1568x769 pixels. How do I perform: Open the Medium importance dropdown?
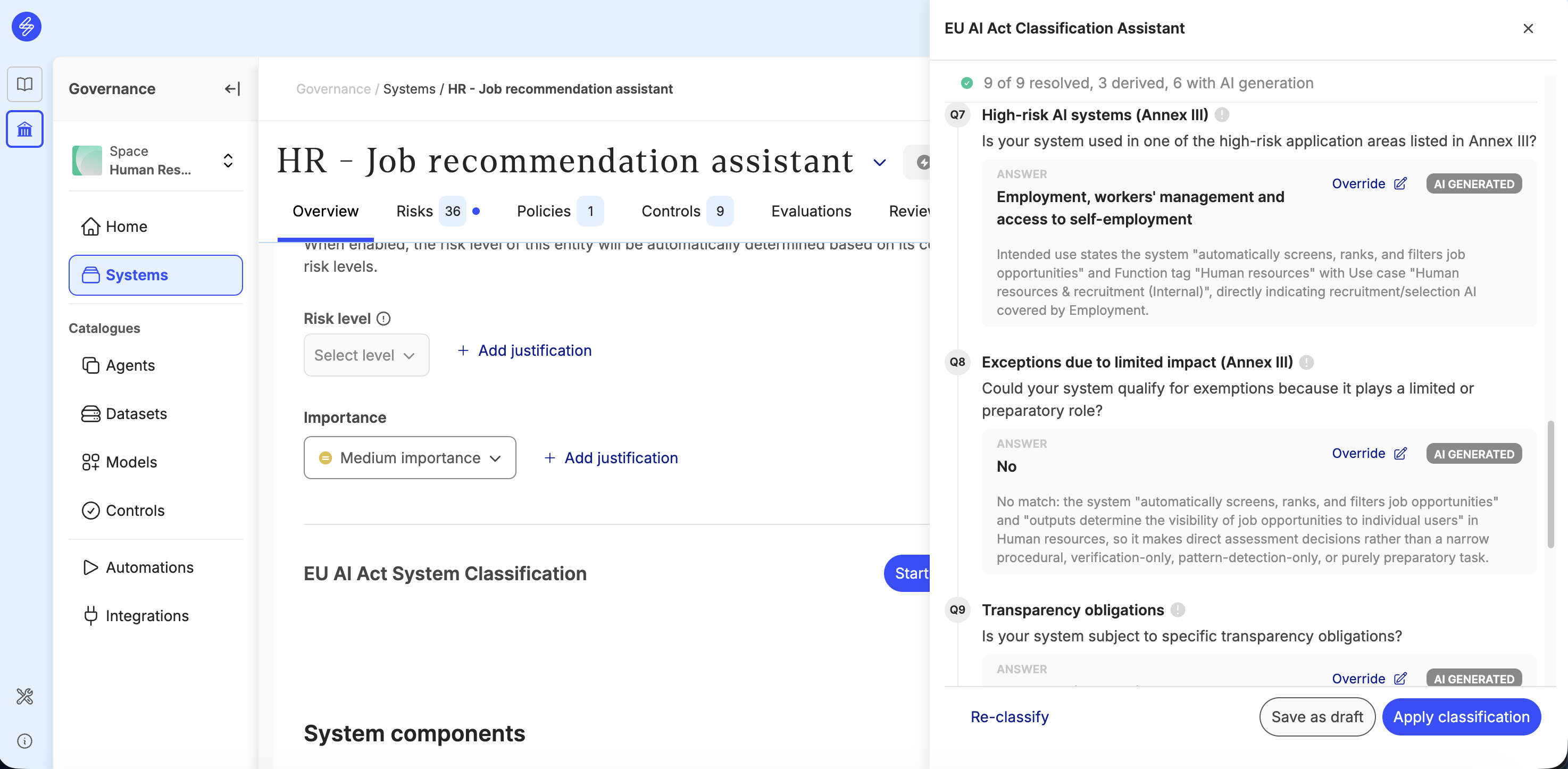(x=410, y=457)
